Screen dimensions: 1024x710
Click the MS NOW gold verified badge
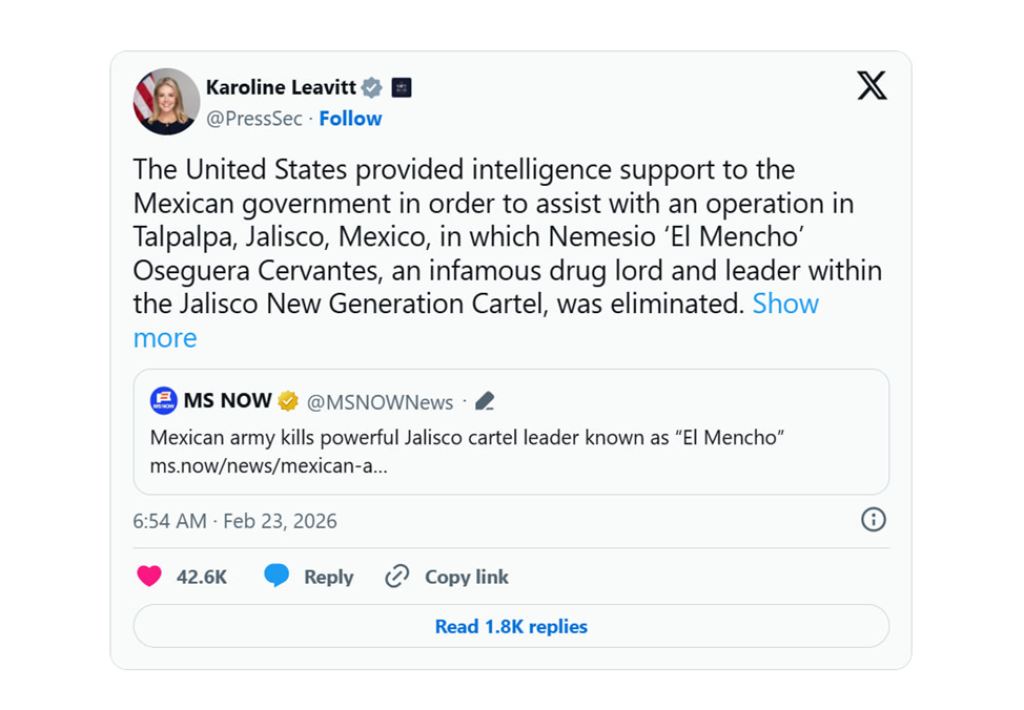pos(288,401)
